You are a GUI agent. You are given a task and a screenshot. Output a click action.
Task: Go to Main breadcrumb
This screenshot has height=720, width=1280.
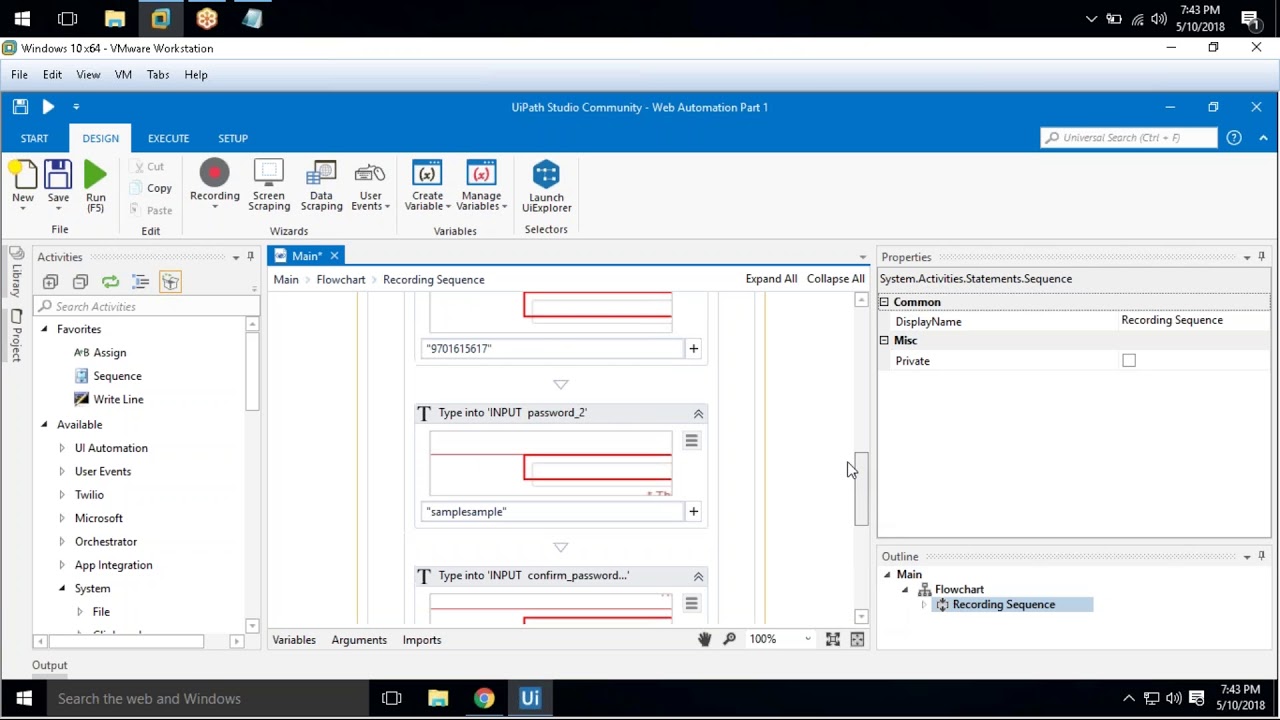point(286,280)
